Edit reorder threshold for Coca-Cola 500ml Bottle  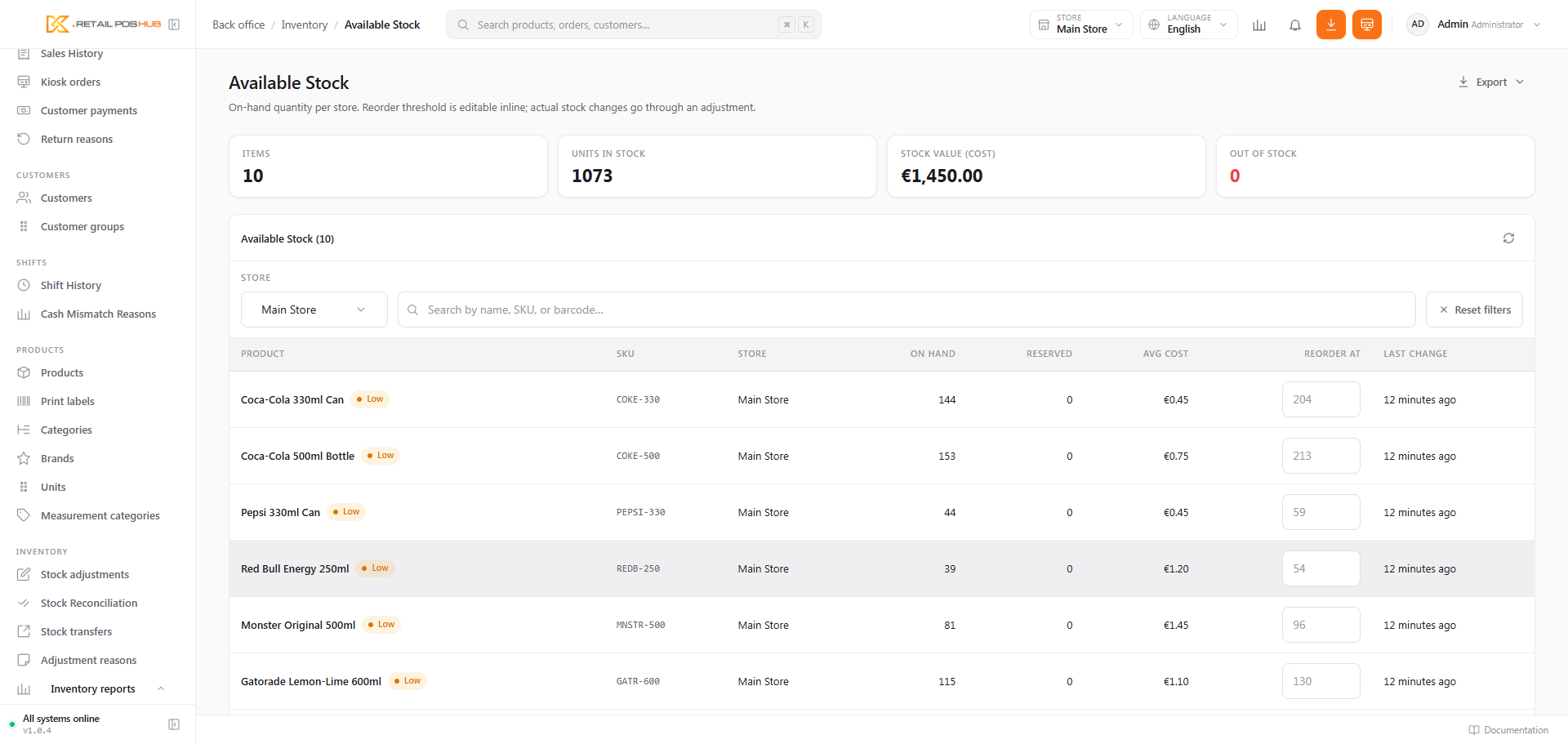1321,457
